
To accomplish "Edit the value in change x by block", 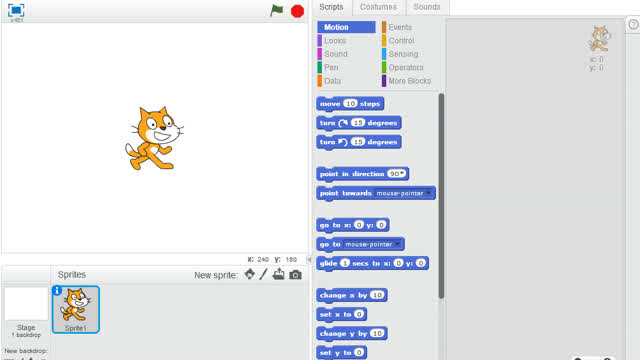I will [377, 295].
